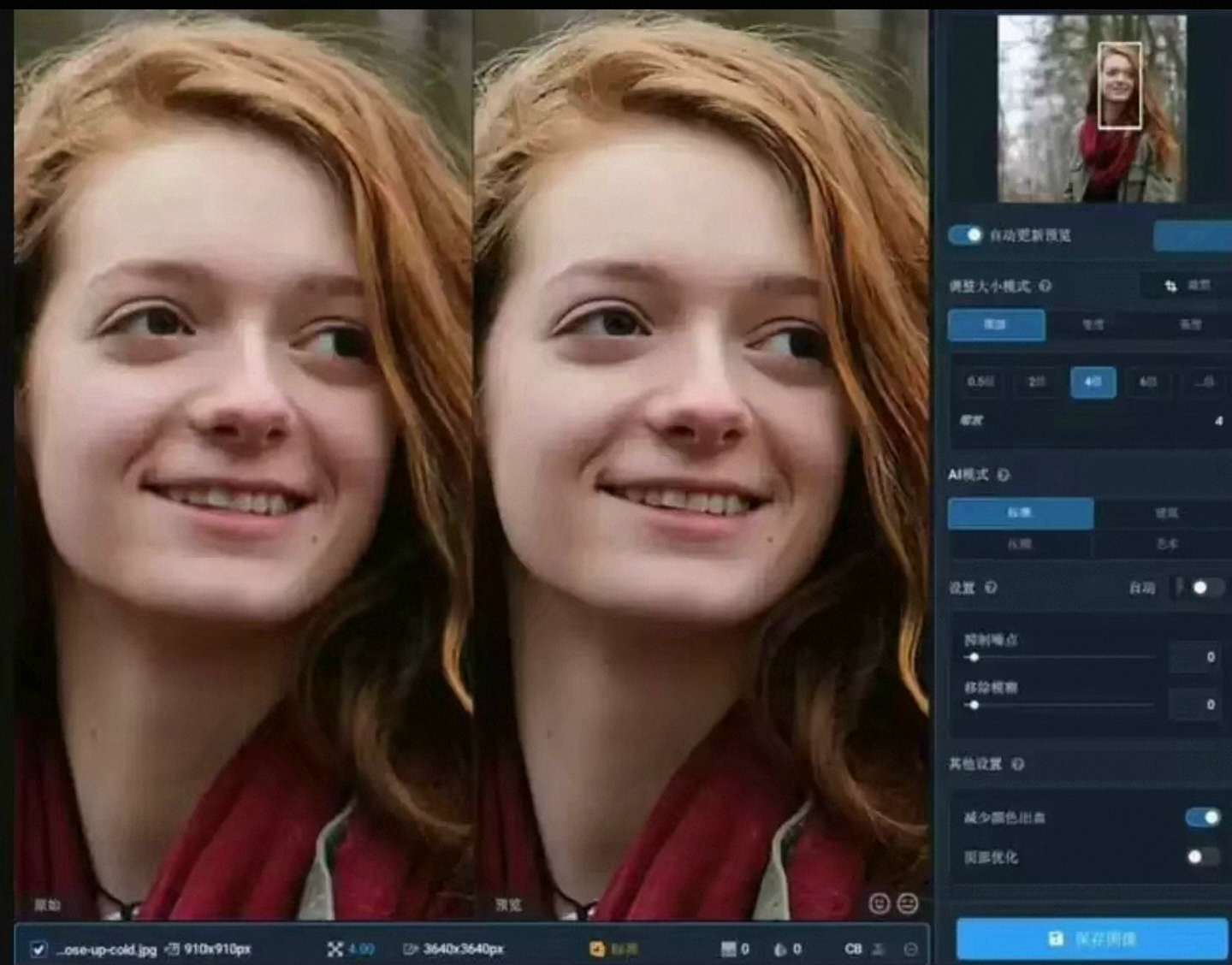
Task: Click the suppress noise slider handle
Action: 974,657
